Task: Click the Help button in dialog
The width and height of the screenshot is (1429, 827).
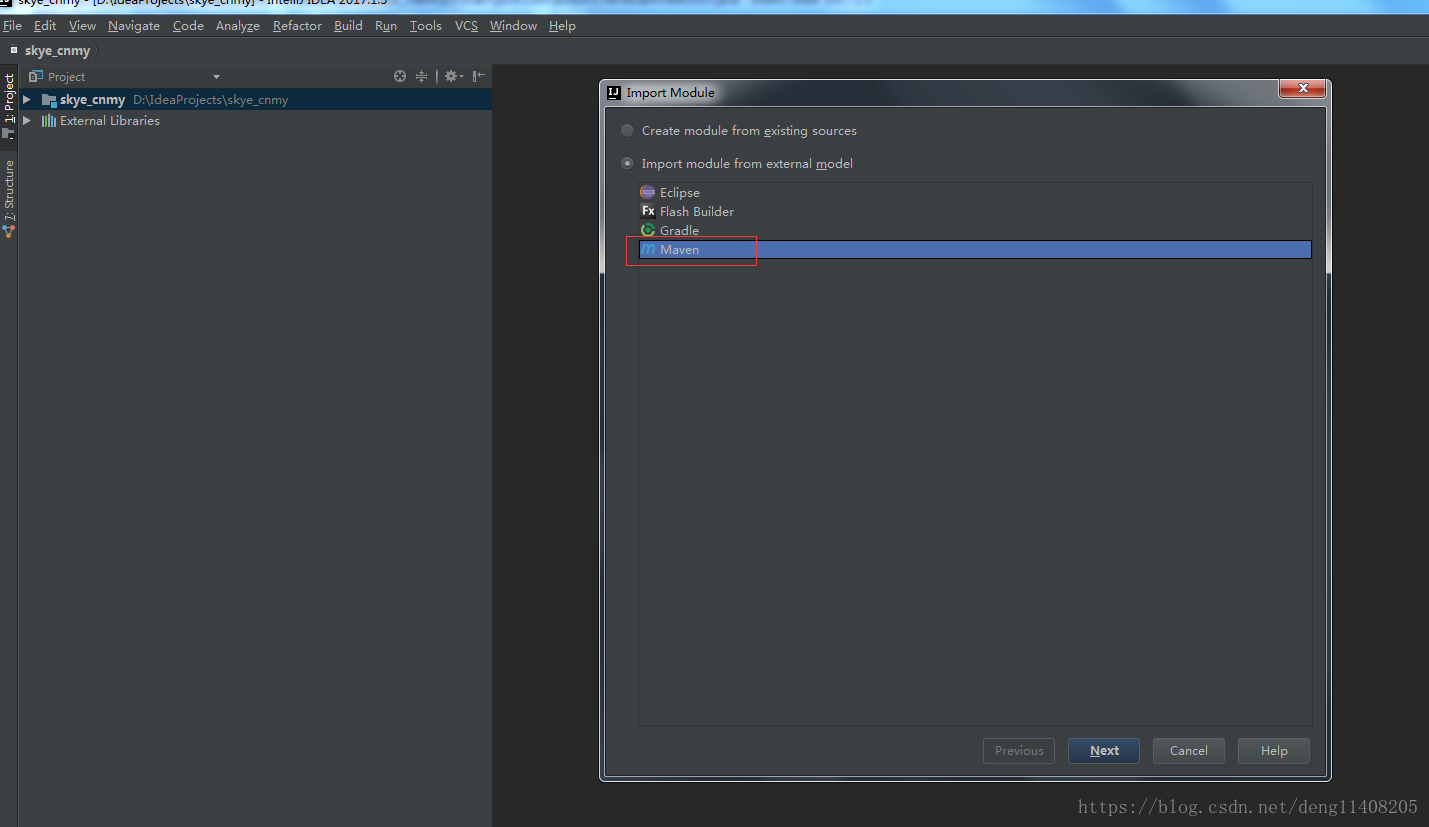Action: 1274,751
